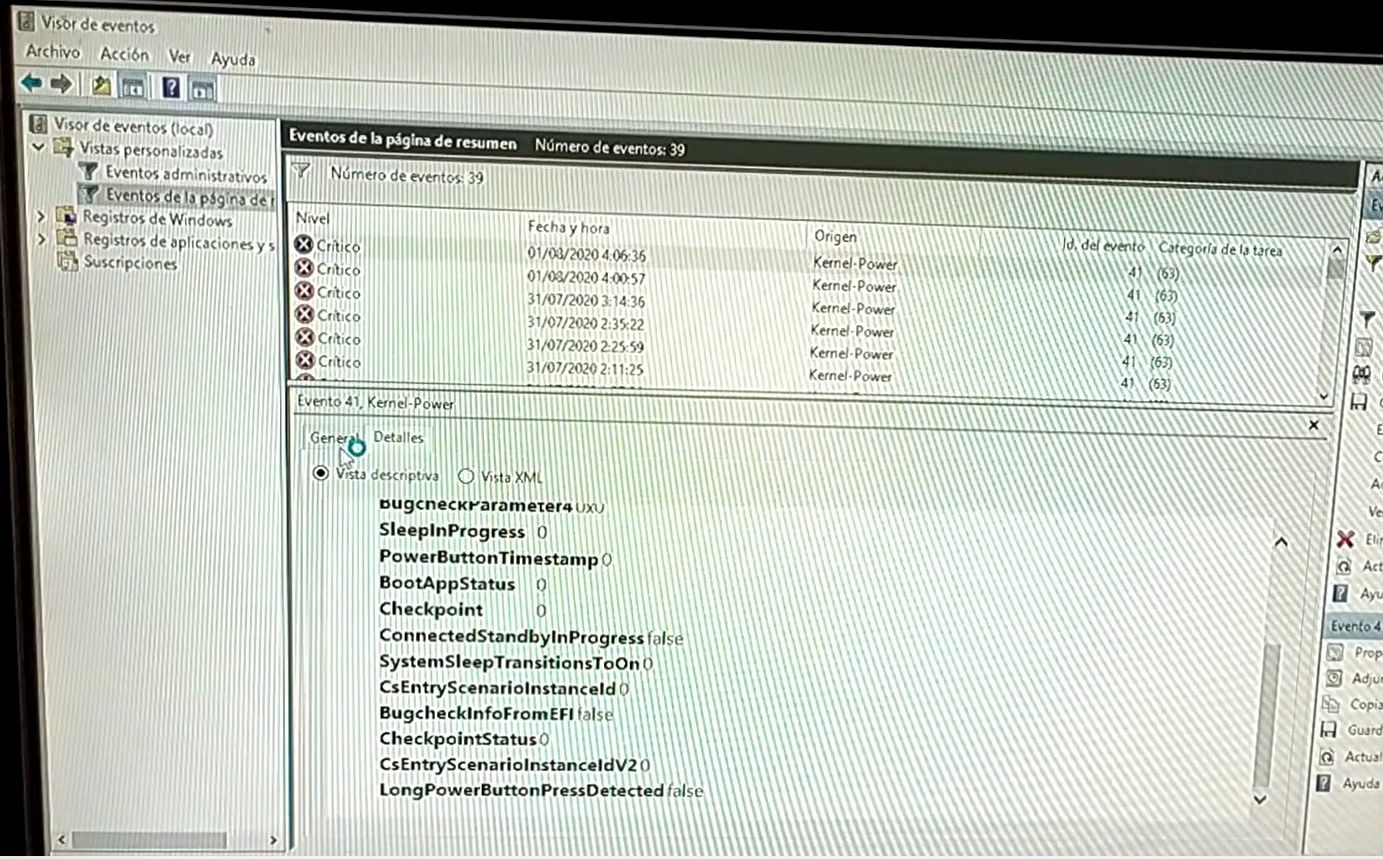The height and width of the screenshot is (859, 1383).
Task: Switch to the General tab
Action: 334,437
